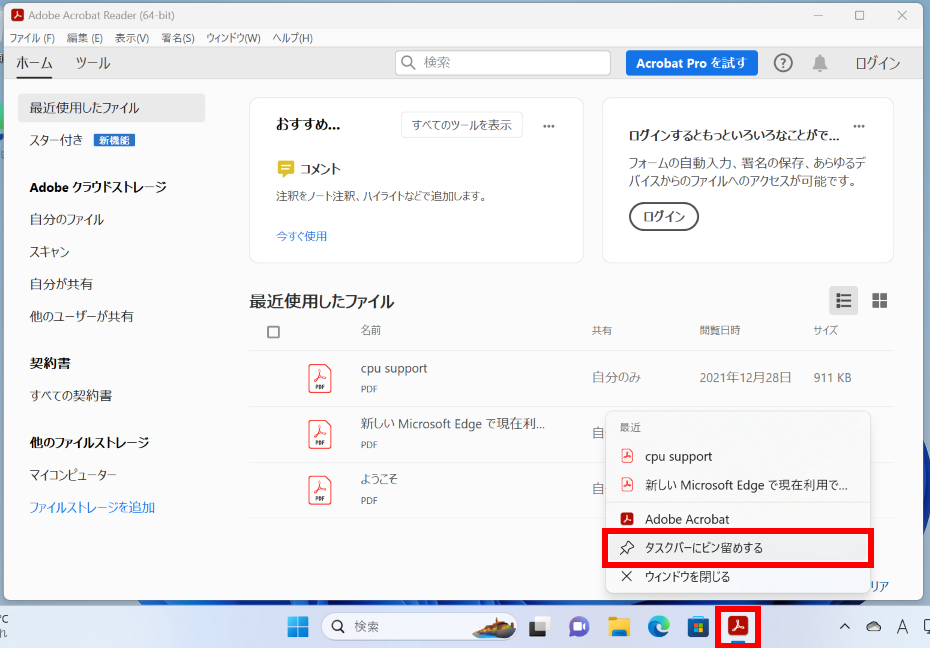This screenshot has width=930, height=648.
Task: Click the 共有 column header
Action: click(601, 330)
